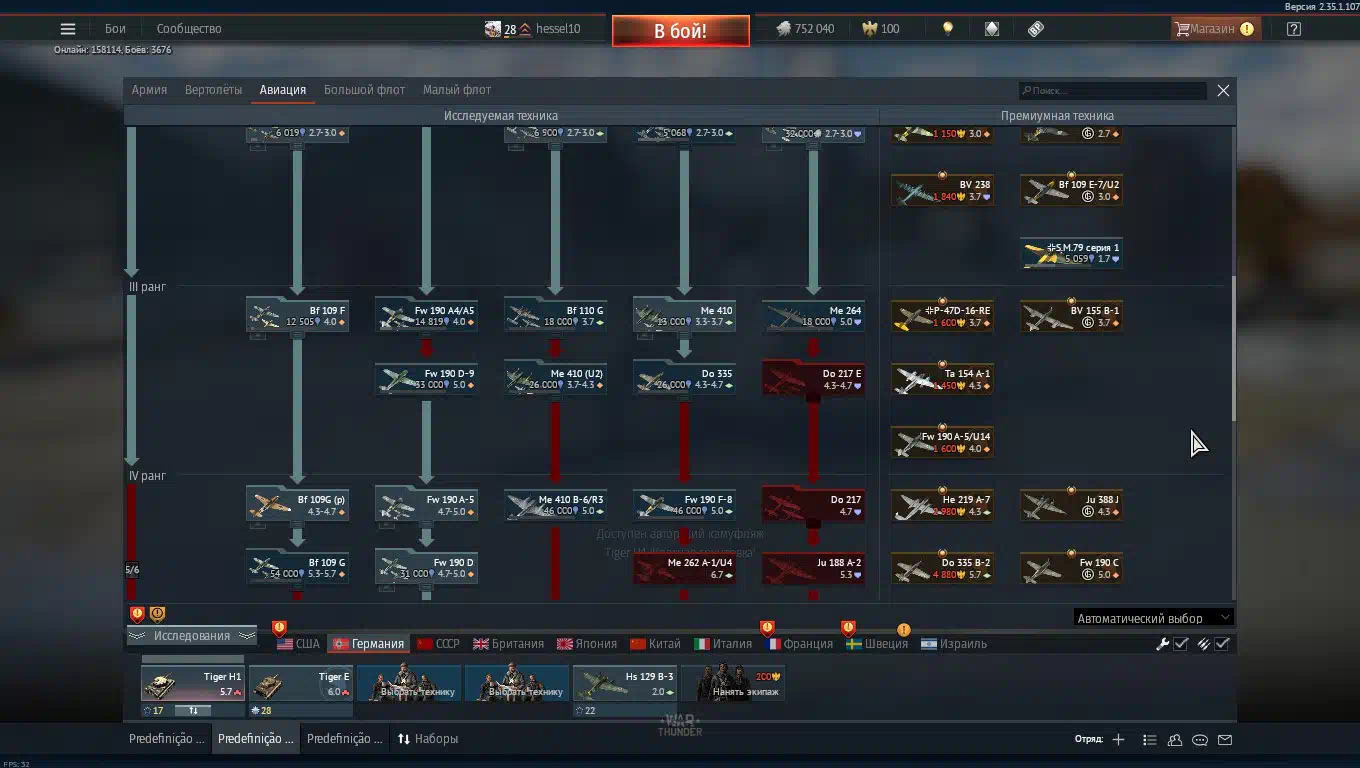Click swap arrows on Tiger H1 slot
1360x768 pixels.
pos(193,710)
